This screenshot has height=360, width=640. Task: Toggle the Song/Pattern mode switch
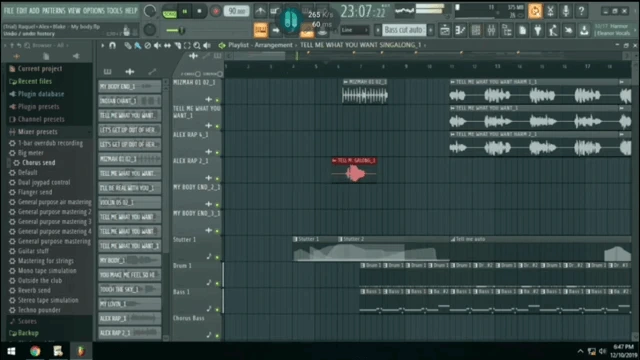pos(169,12)
